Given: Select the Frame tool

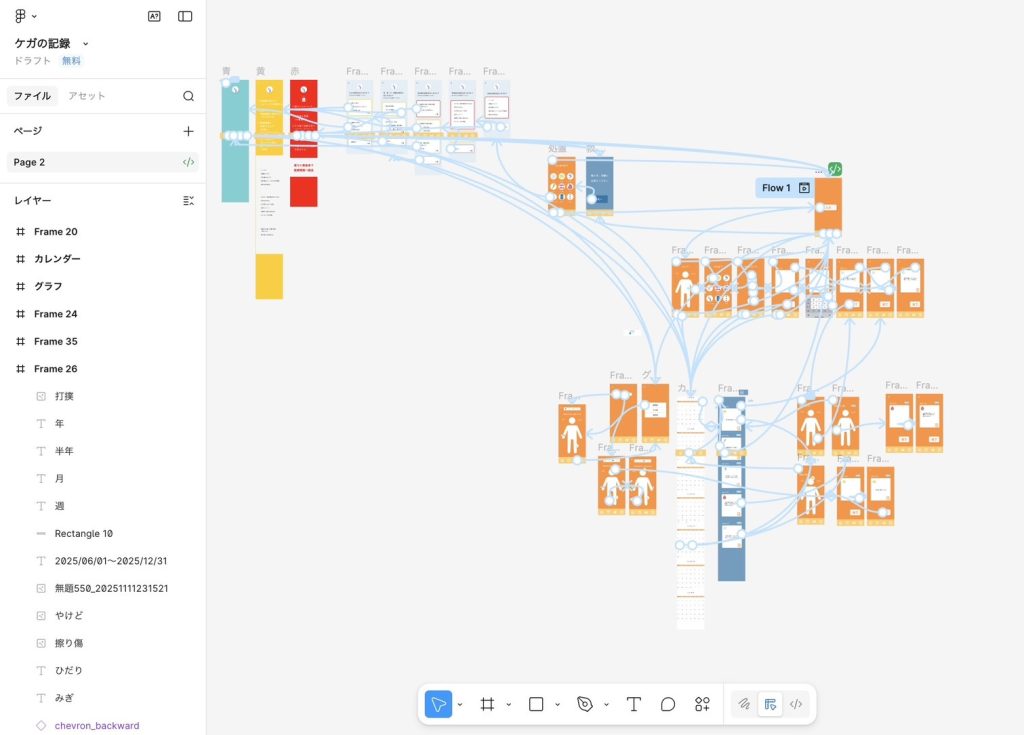Looking at the screenshot, I should [488, 704].
